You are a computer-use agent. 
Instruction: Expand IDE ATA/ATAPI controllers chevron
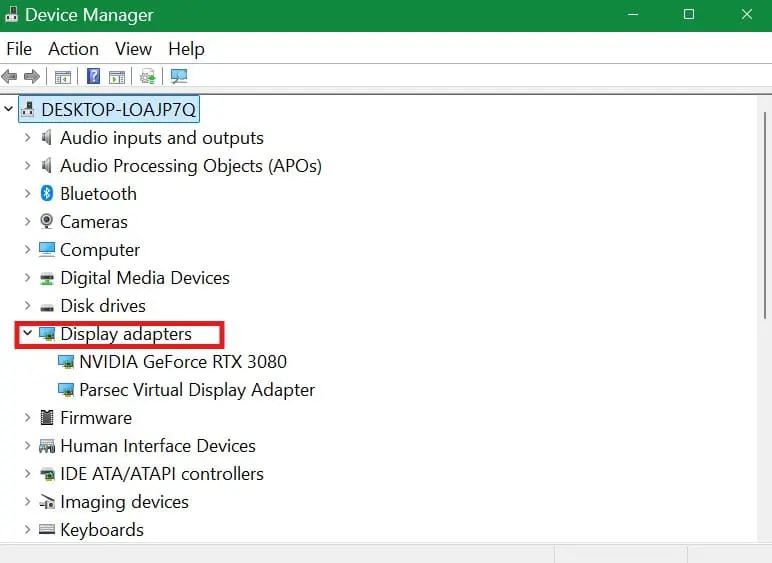click(28, 474)
